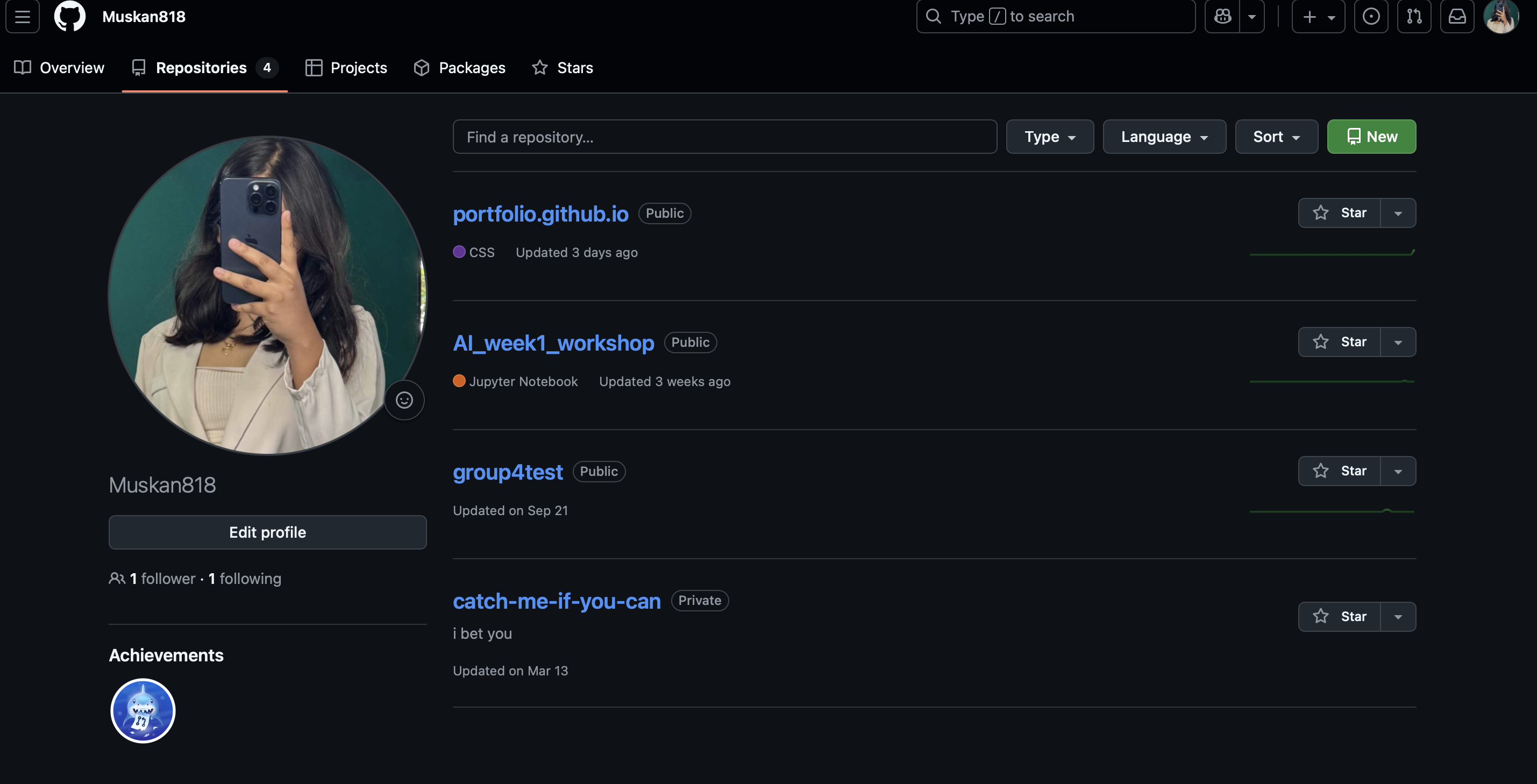Open the Copilot chat icon
Viewport: 1537px width, 784px height.
point(1222,17)
